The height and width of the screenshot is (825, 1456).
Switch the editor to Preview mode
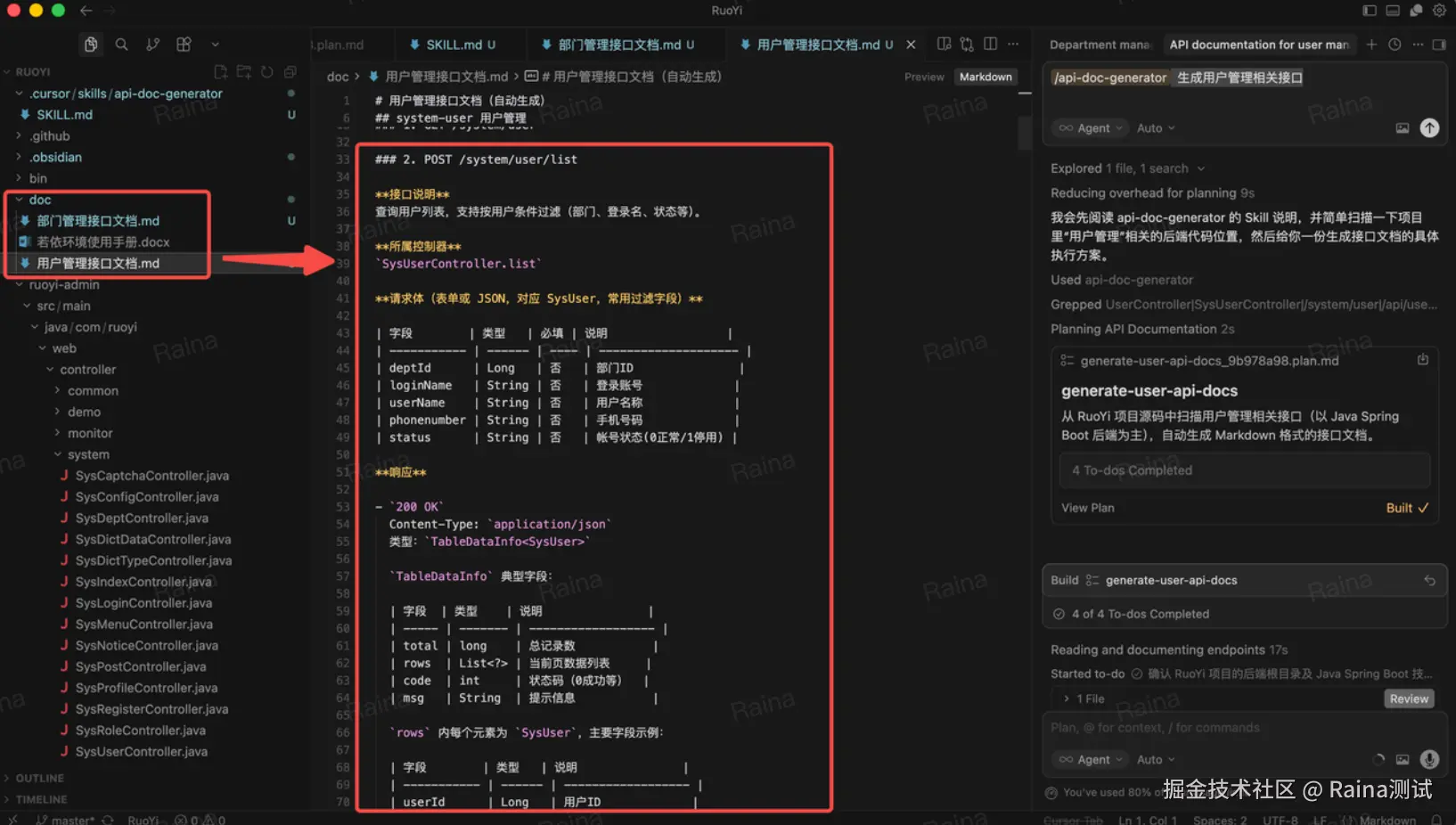[924, 78]
